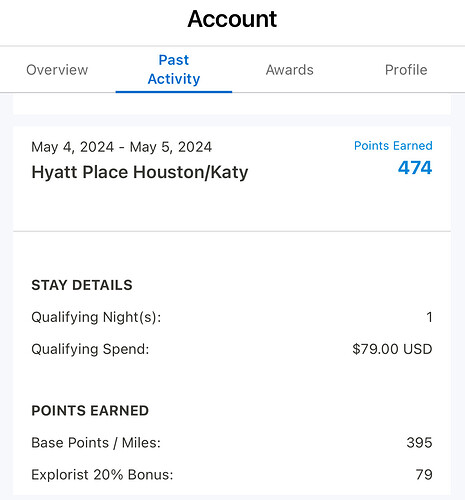Click the STAY DETAILS heading
The width and height of the screenshot is (465, 500).
[x=82, y=285]
